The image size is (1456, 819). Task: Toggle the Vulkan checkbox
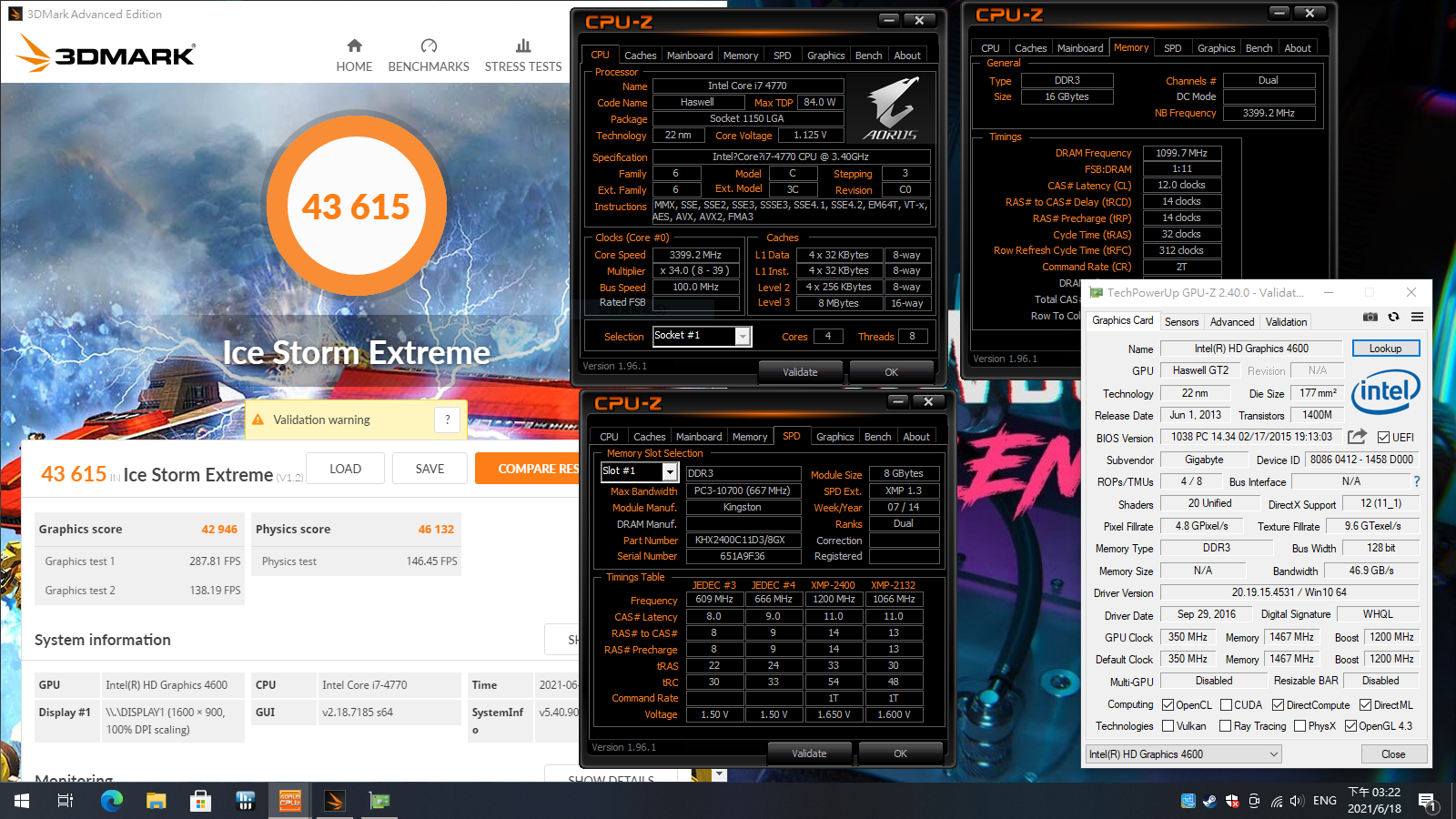(1168, 726)
